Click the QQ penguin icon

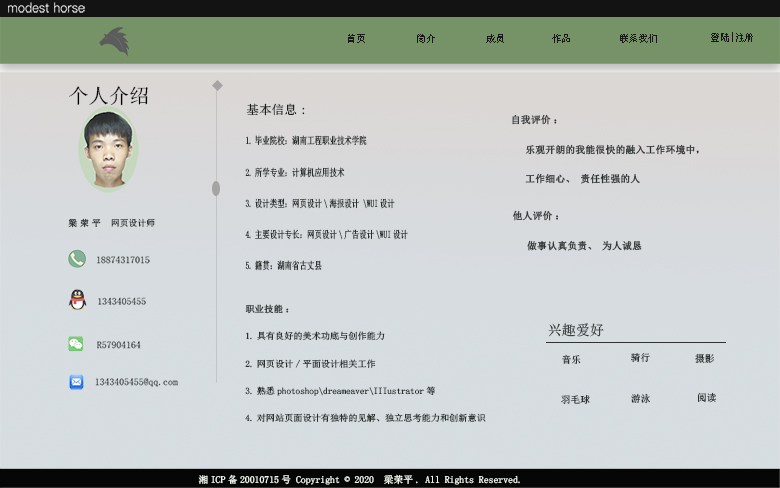pos(77,299)
